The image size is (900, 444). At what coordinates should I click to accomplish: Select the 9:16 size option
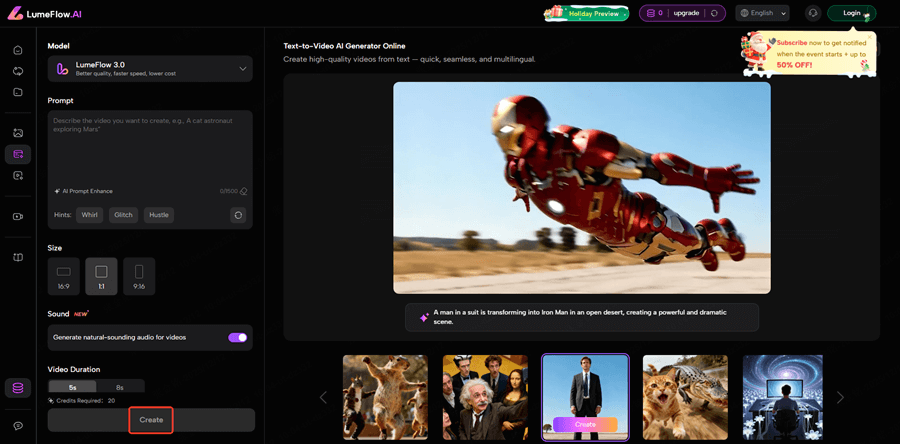point(139,276)
